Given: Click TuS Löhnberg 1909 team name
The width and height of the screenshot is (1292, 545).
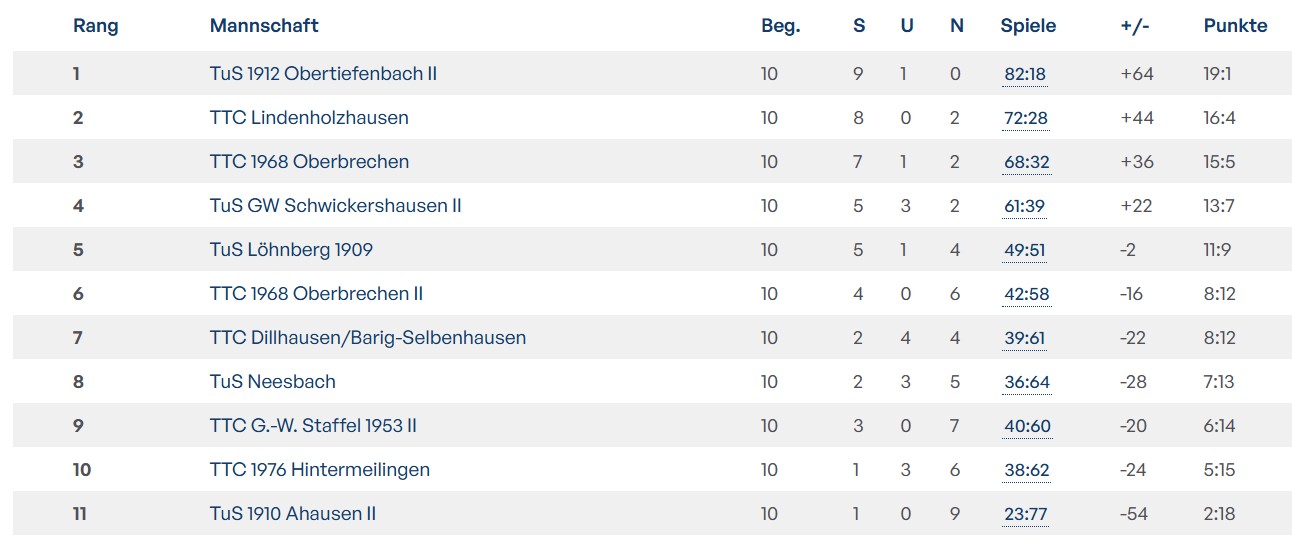Looking at the screenshot, I should (291, 250).
